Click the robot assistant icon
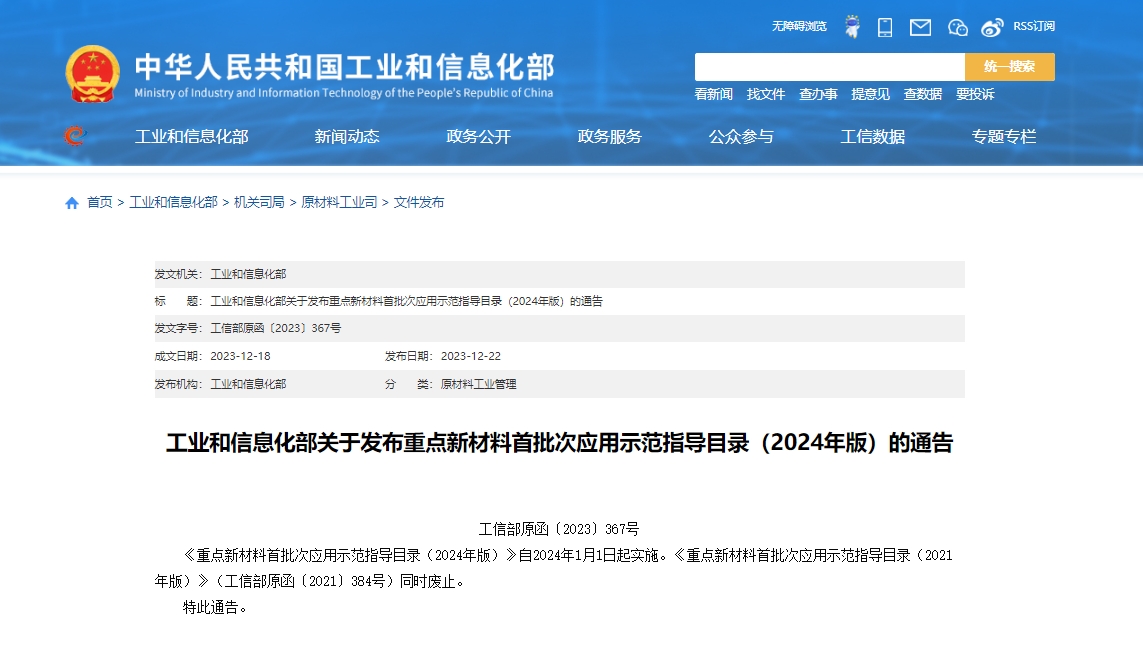Viewport: 1143px width, 647px height. pyautogui.click(x=852, y=27)
